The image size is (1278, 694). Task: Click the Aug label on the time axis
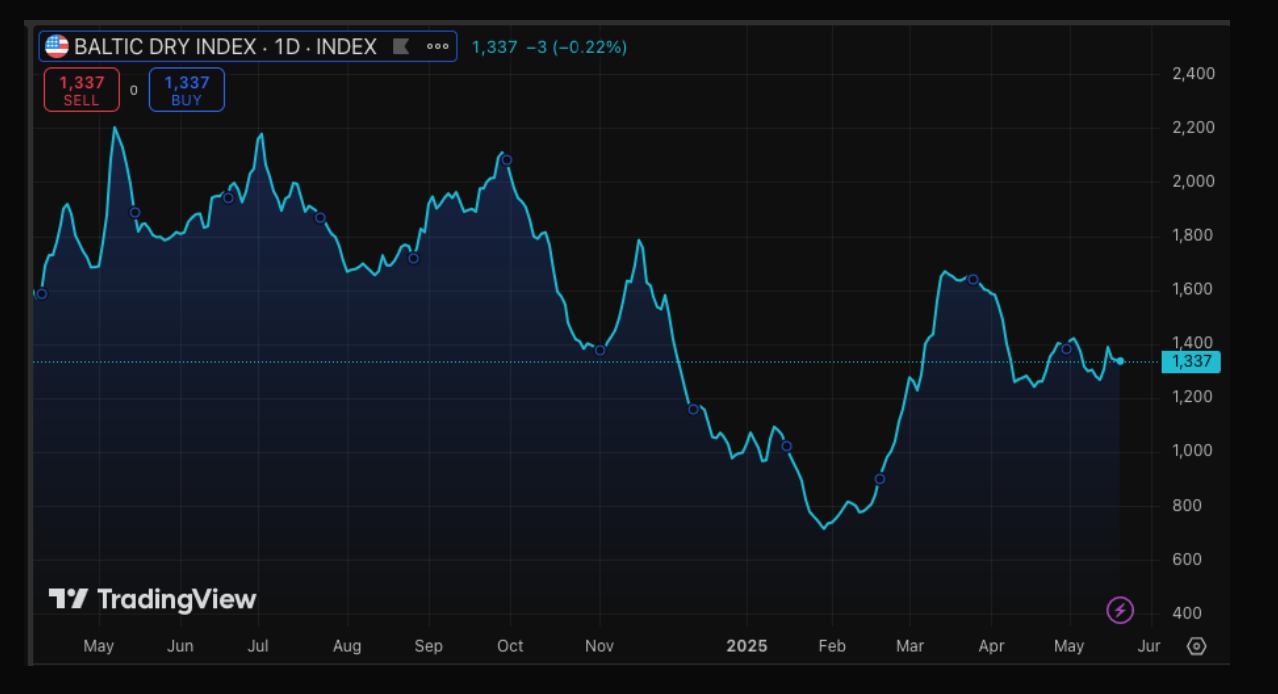click(x=347, y=646)
